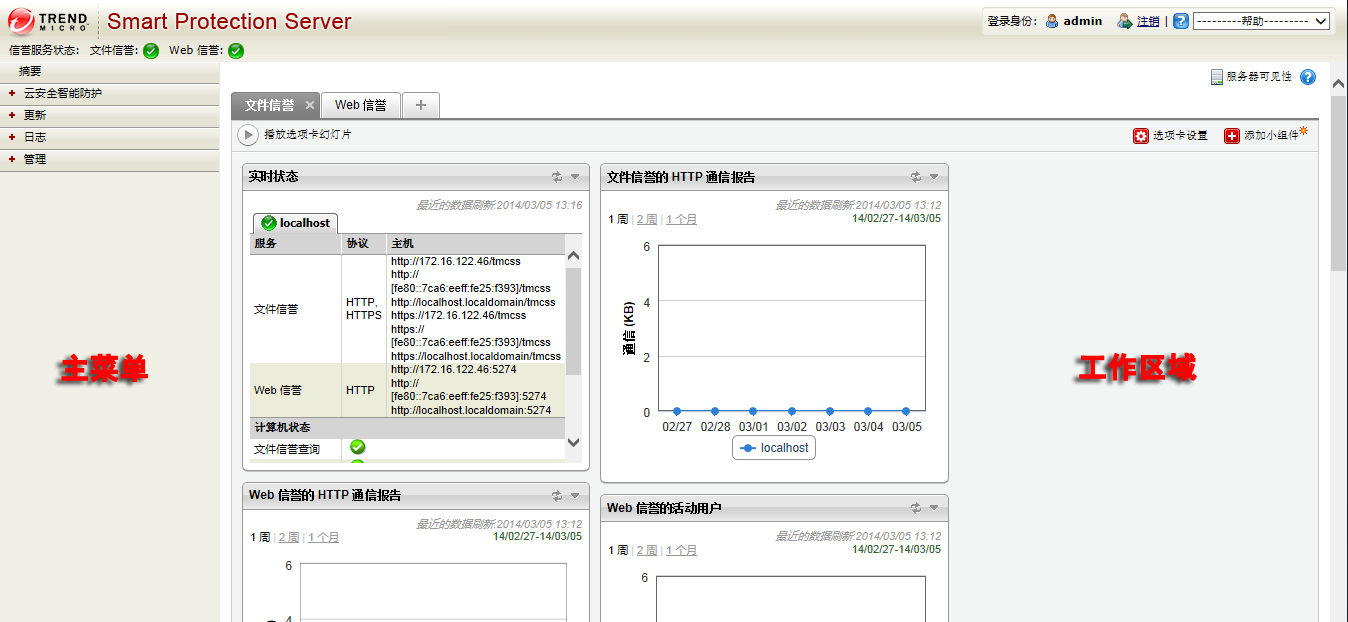This screenshot has width=1348, height=622.
Task: Add a new tab with plus tab
Action: (421, 105)
